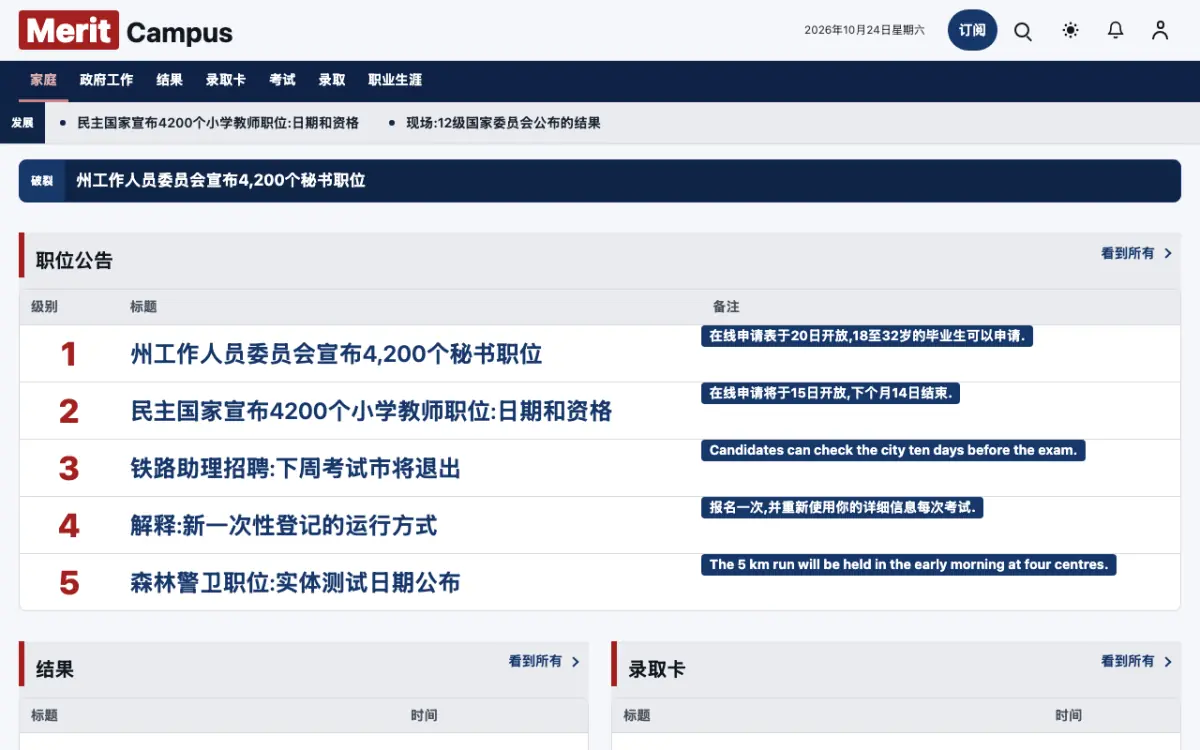Screen dimensions: 1200x750
Task: Open the 结果 nav item
Action: [x=169, y=80]
